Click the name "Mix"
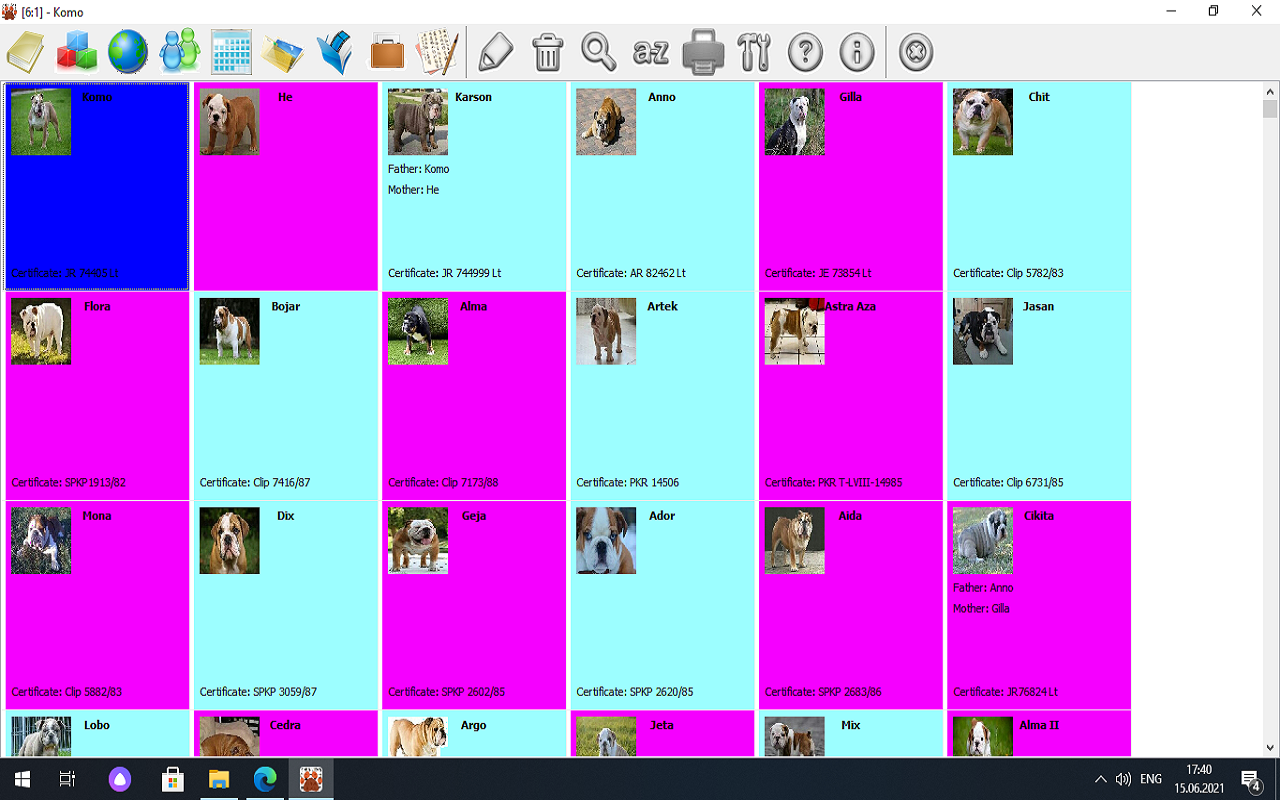This screenshot has width=1280, height=800. (851, 725)
